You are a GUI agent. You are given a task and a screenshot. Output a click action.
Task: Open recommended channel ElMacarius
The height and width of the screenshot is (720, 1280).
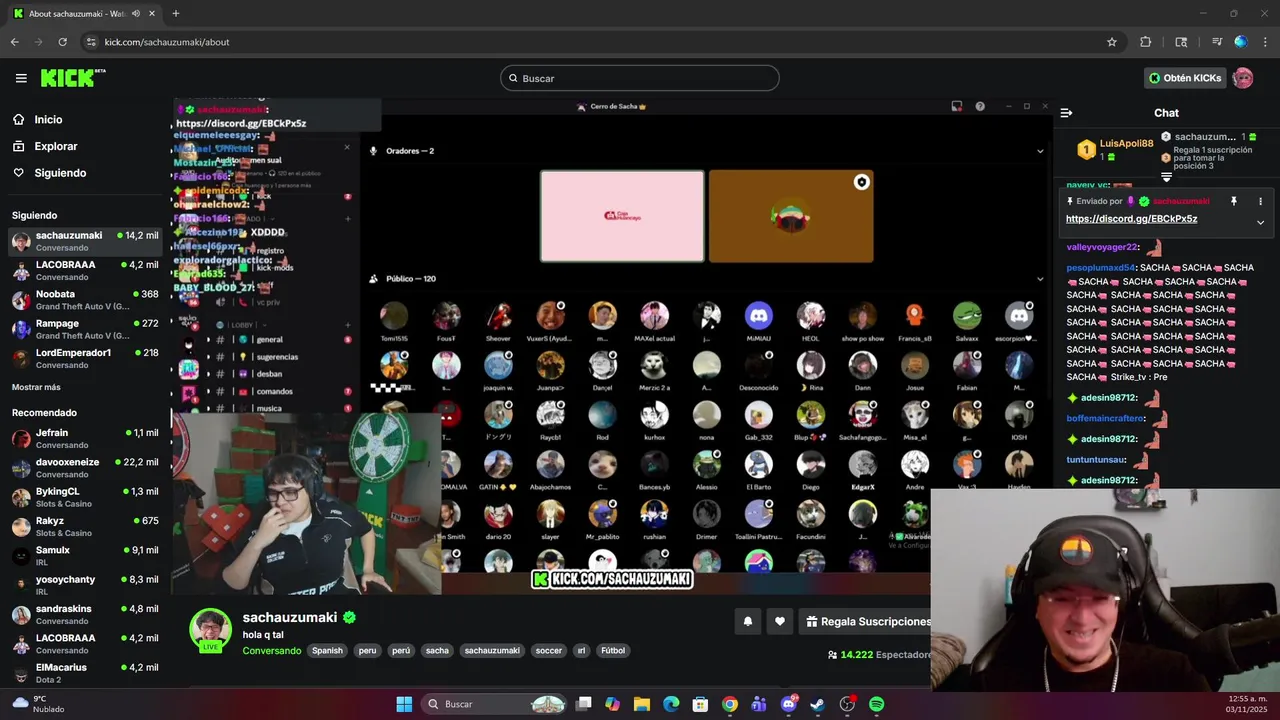point(85,673)
